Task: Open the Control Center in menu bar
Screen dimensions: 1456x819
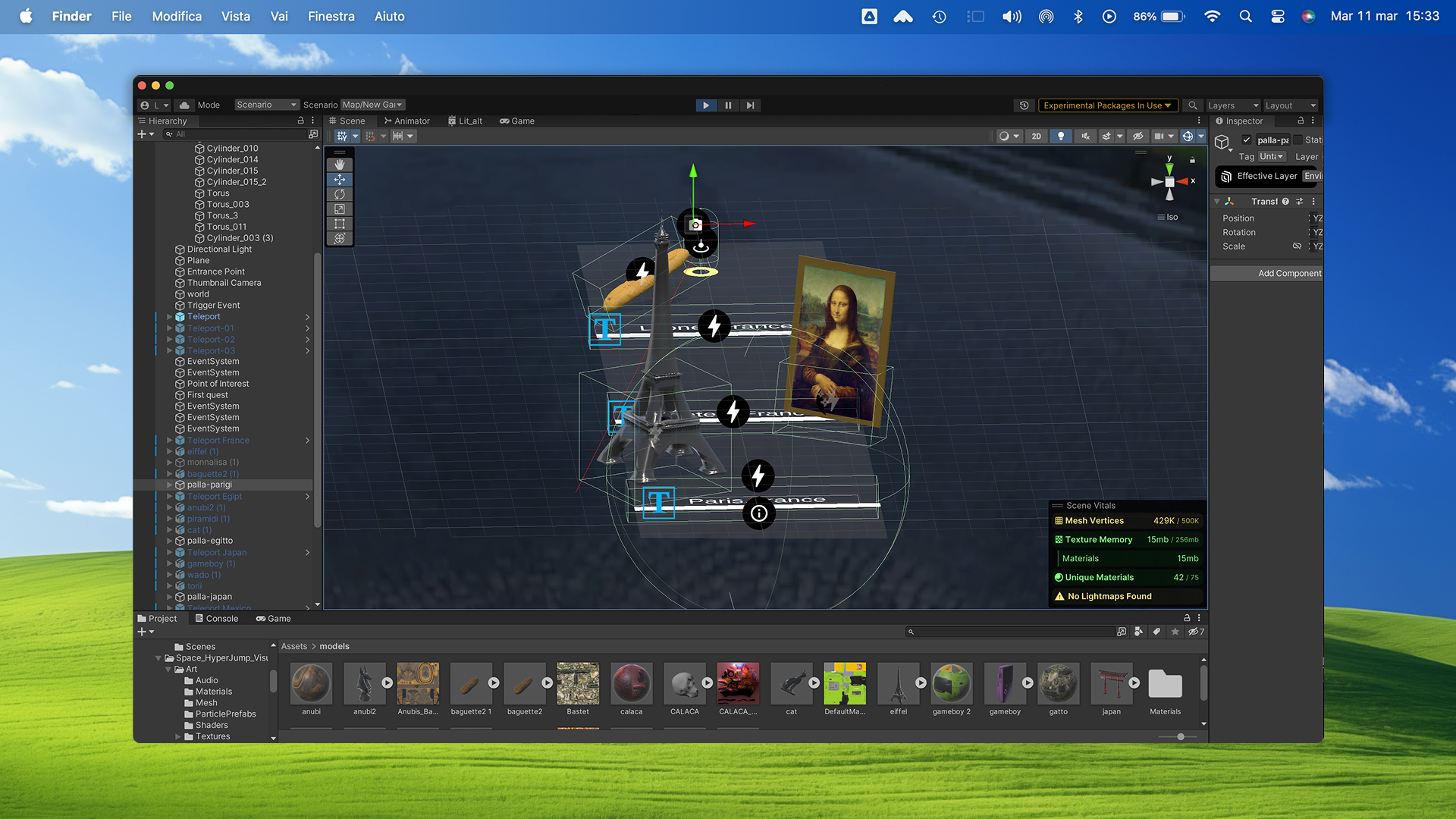Action: [x=1278, y=16]
